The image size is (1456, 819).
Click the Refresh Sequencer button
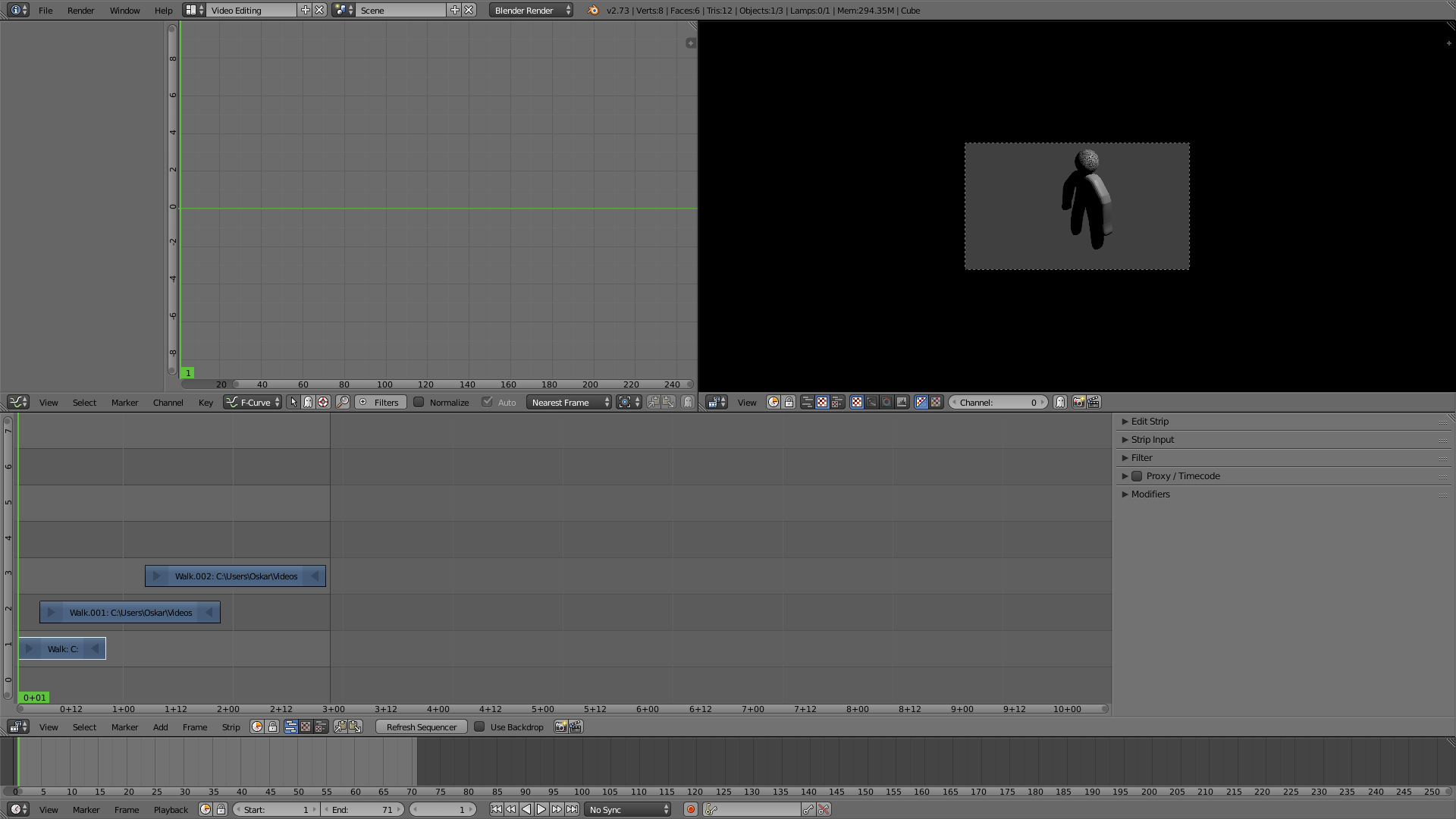coord(421,727)
